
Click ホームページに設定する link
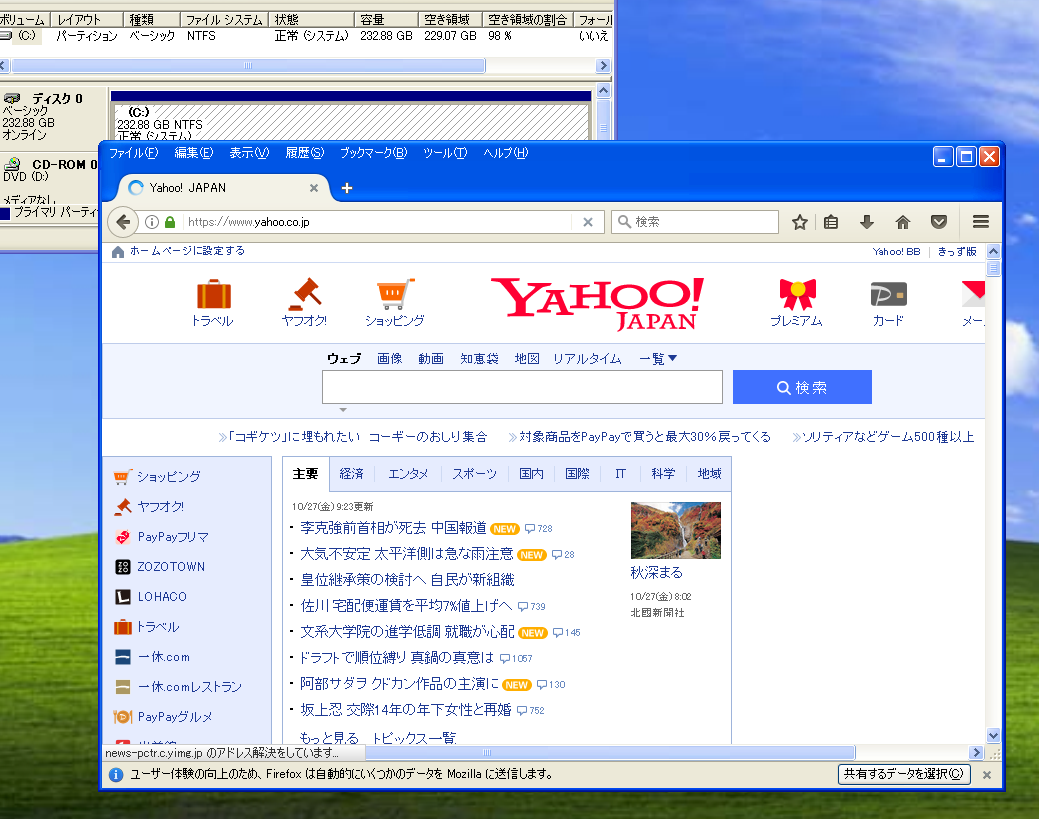point(188,250)
